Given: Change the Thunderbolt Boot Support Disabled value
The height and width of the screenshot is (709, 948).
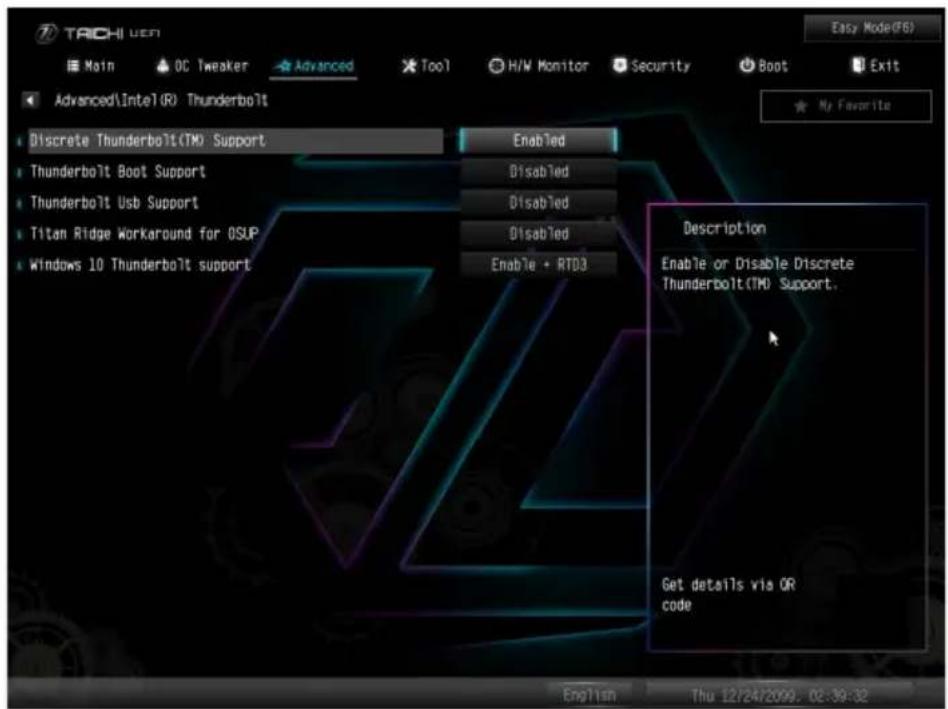Looking at the screenshot, I should (539, 172).
